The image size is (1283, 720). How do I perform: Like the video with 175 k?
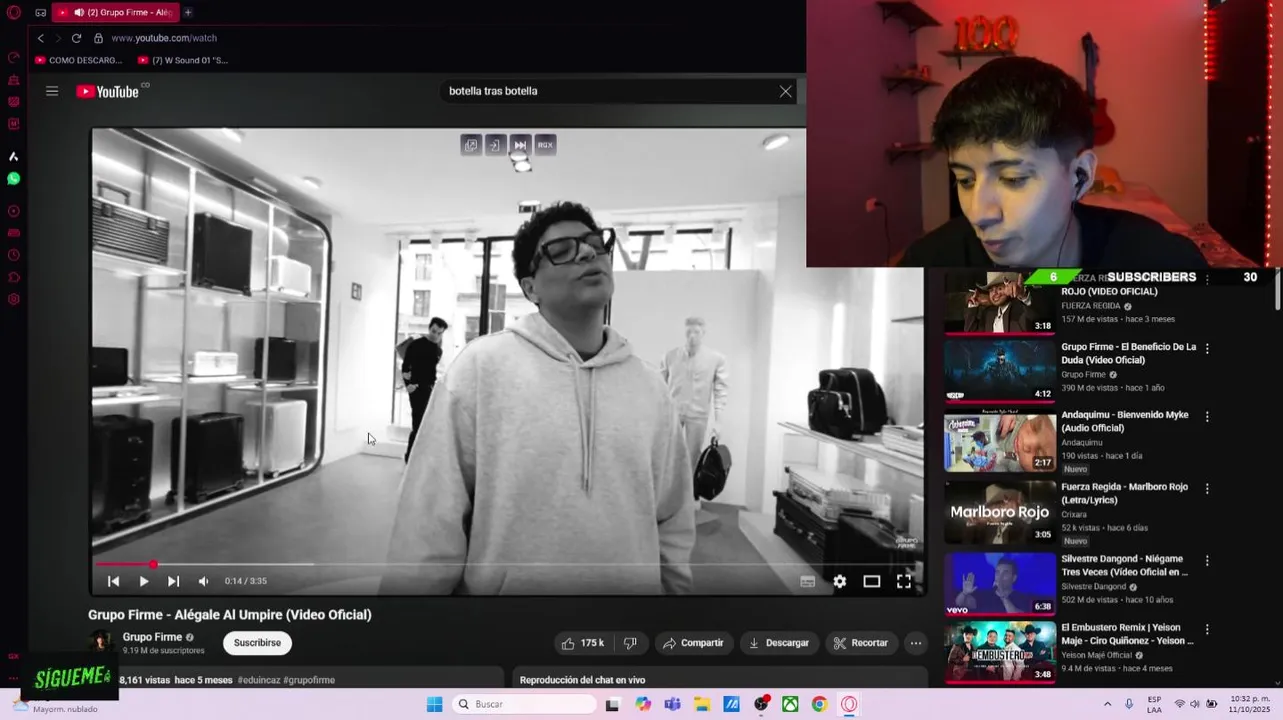pos(582,643)
